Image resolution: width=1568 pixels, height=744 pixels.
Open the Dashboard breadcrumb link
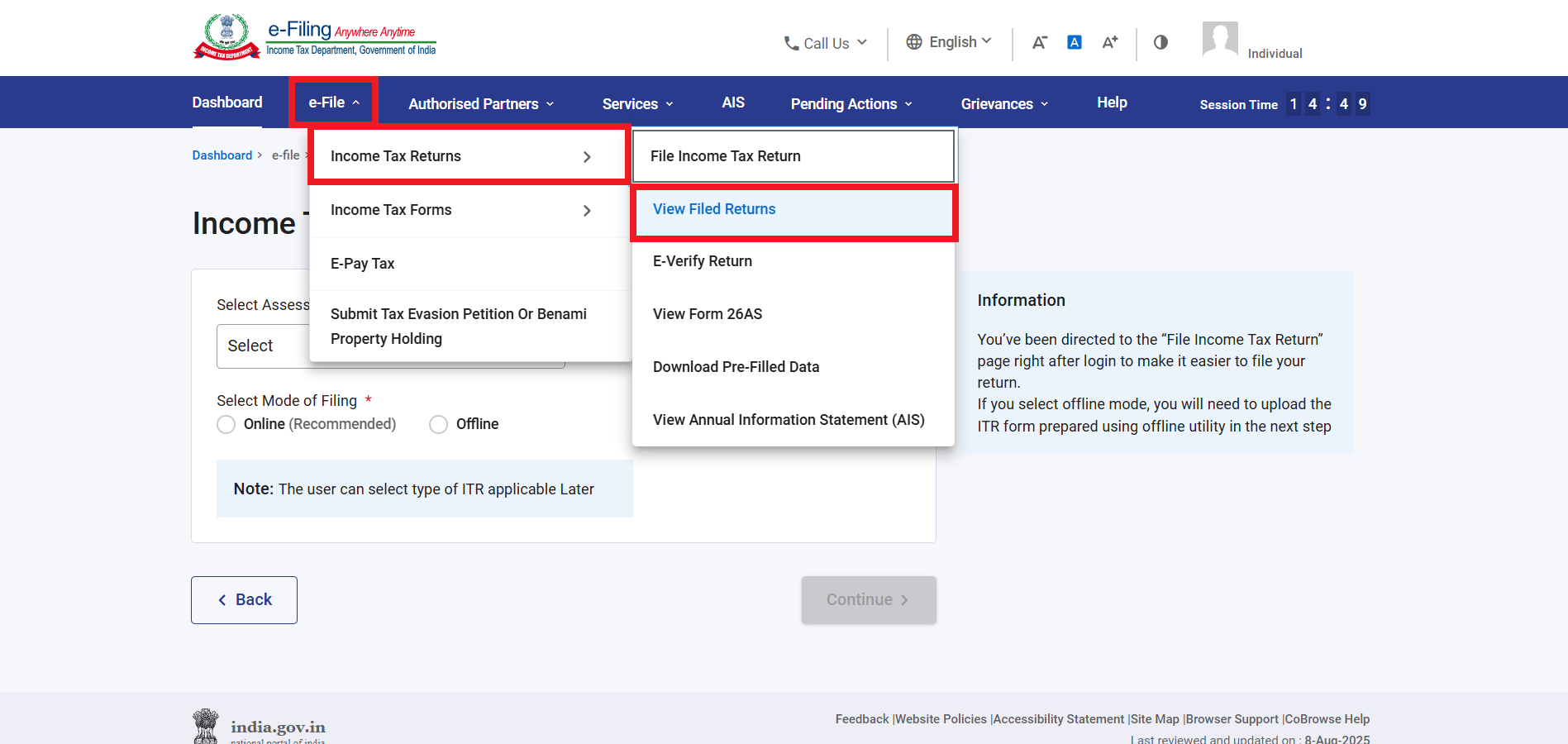[x=222, y=155]
